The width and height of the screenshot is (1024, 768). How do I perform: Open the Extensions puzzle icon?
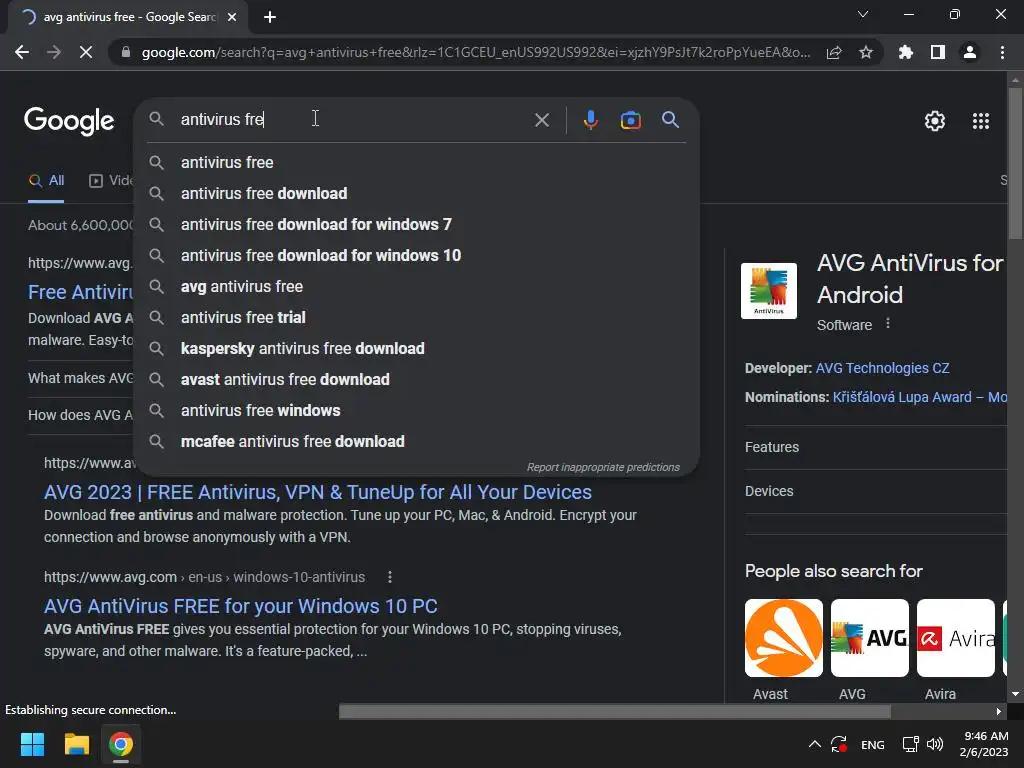(905, 52)
